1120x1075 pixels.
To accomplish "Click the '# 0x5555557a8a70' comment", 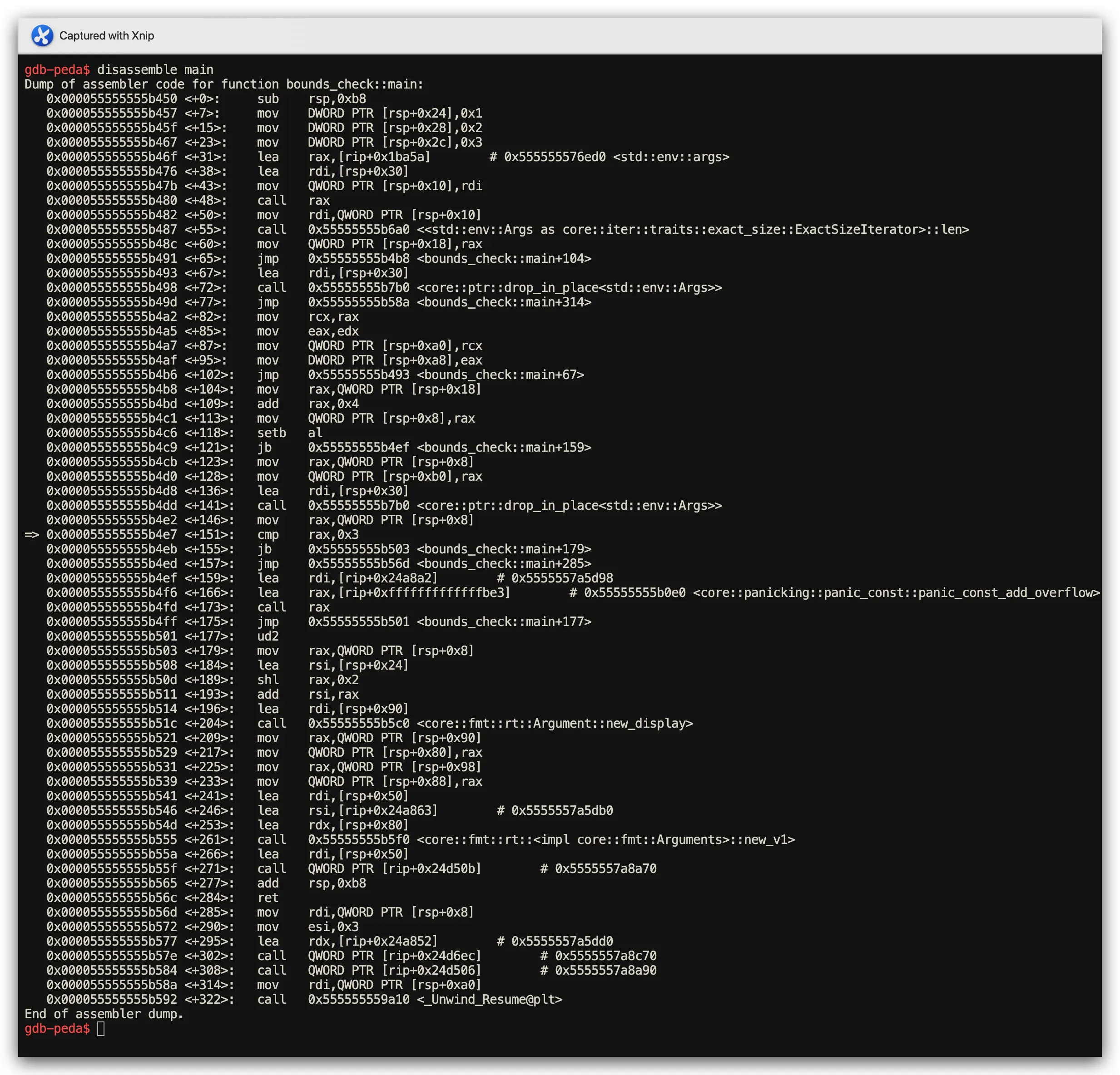I will [x=598, y=869].
